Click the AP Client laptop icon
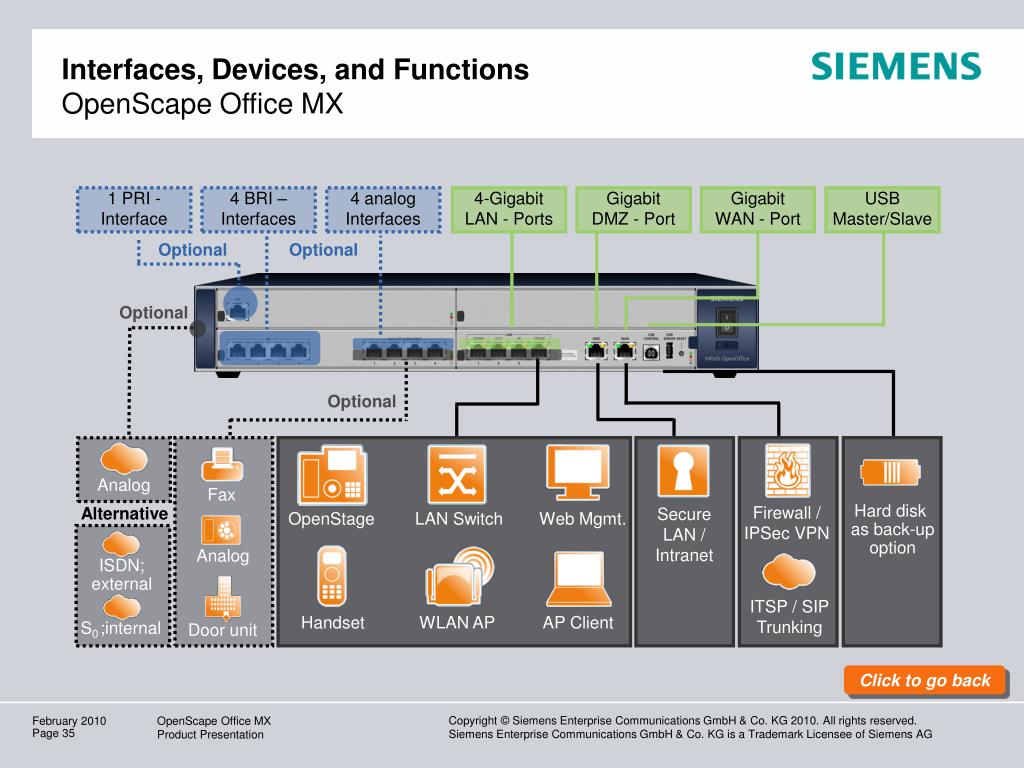The height and width of the screenshot is (768, 1024). [579, 579]
